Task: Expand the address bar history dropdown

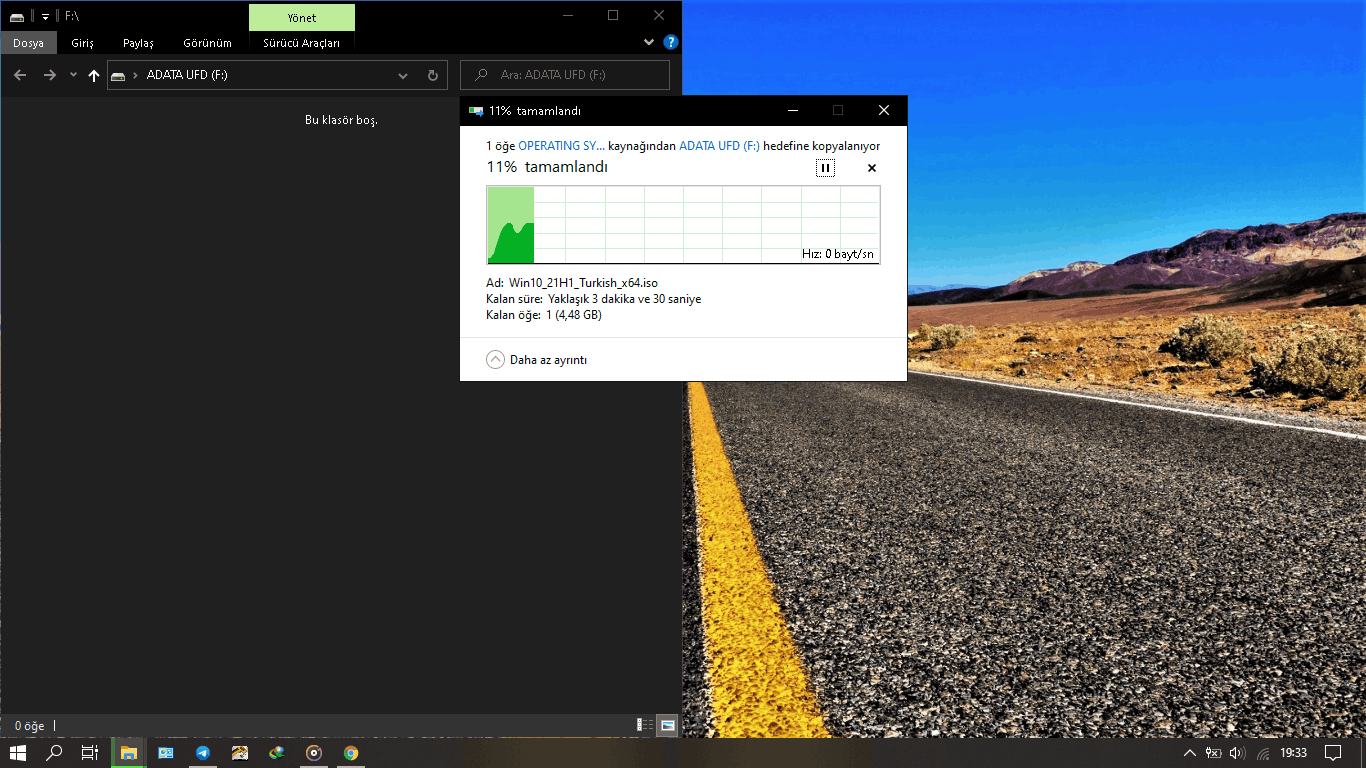Action: 403,75
